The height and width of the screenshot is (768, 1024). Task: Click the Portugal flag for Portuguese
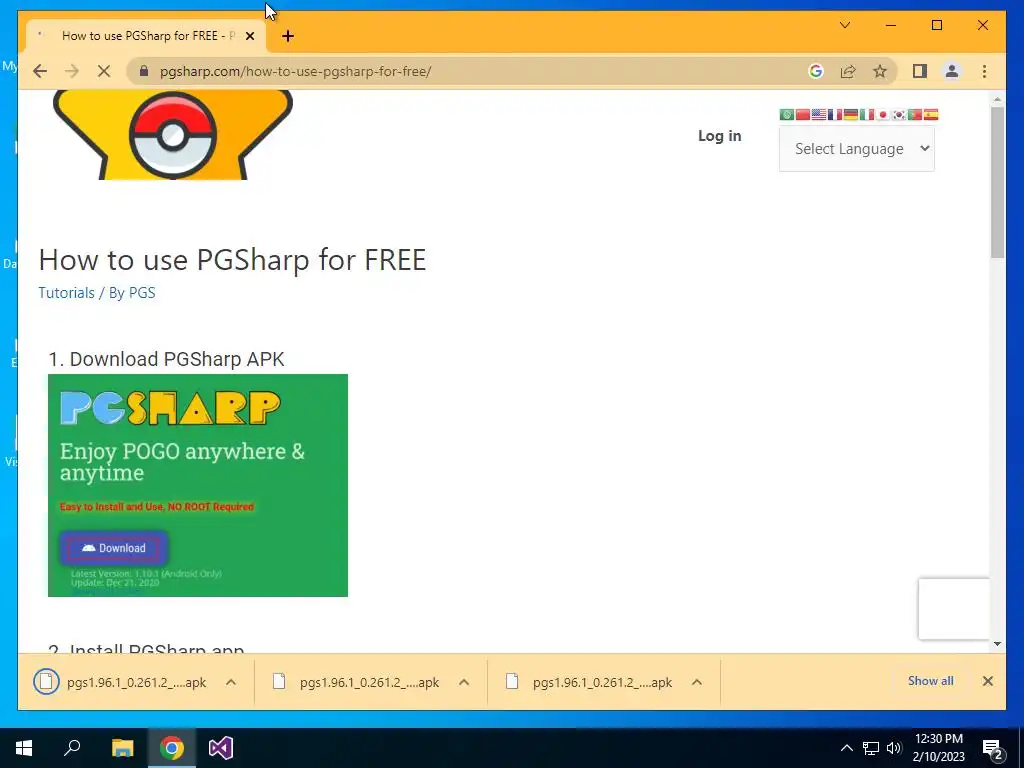click(x=915, y=114)
